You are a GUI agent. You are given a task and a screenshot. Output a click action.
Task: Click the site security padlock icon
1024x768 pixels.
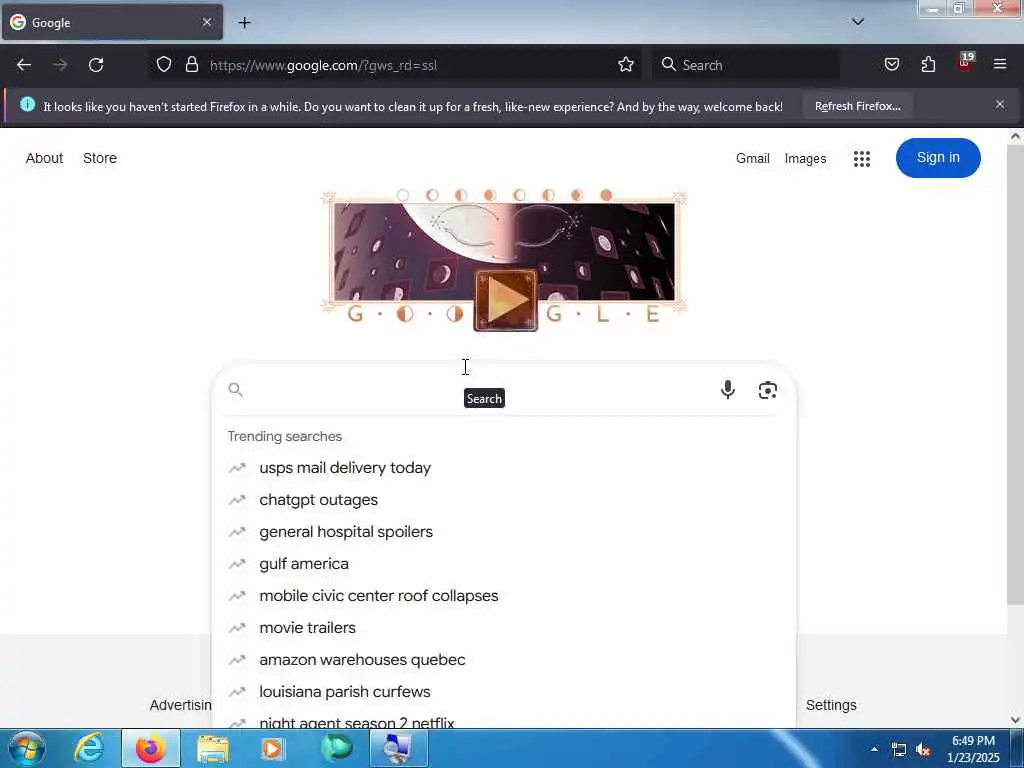point(191,64)
